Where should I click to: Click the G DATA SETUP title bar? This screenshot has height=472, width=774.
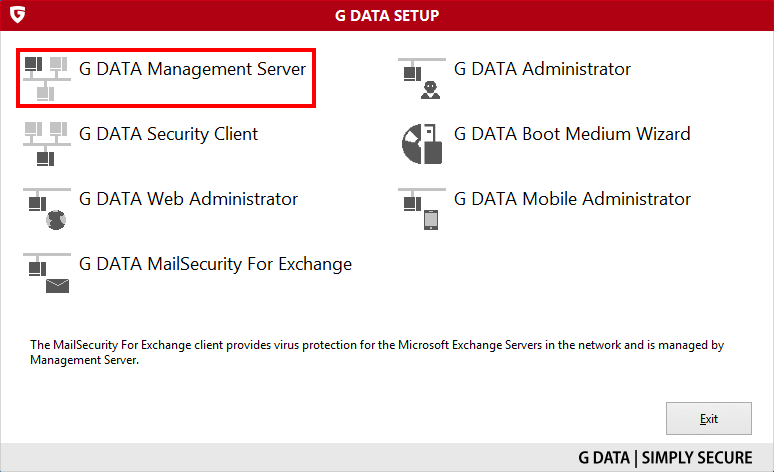pyautogui.click(x=387, y=15)
